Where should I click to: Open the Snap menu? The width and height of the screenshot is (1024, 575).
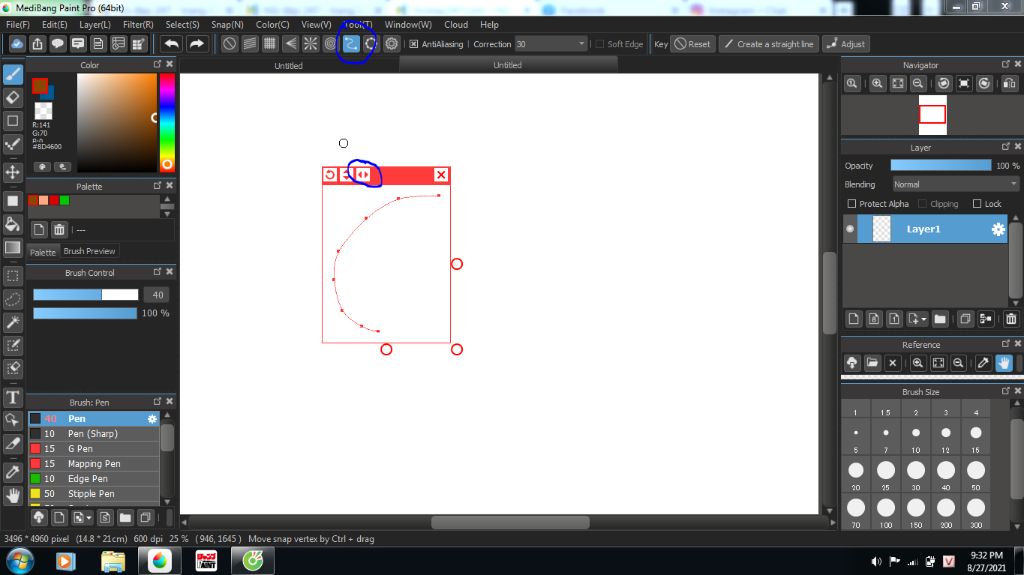coord(227,24)
